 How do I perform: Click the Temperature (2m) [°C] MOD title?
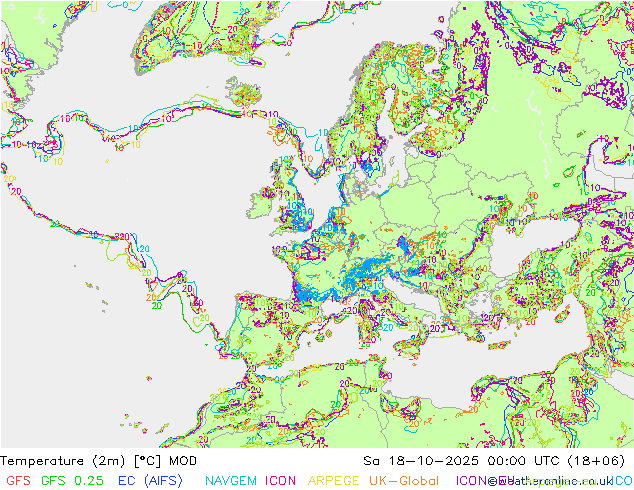click(99, 461)
